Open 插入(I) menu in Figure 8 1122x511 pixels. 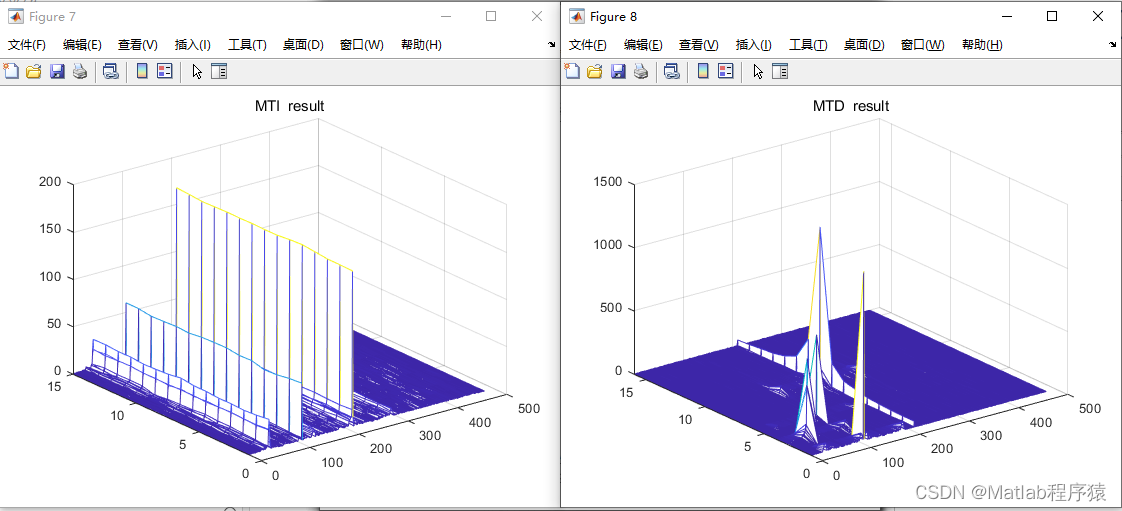pyautogui.click(x=753, y=45)
